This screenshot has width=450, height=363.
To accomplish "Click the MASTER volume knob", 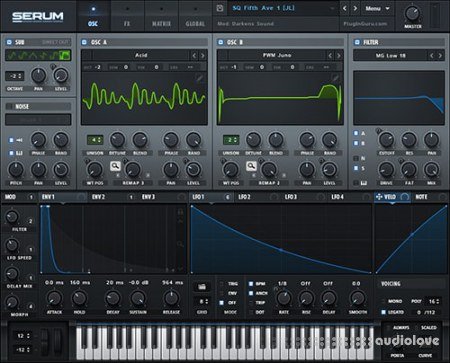I will (x=413, y=13).
